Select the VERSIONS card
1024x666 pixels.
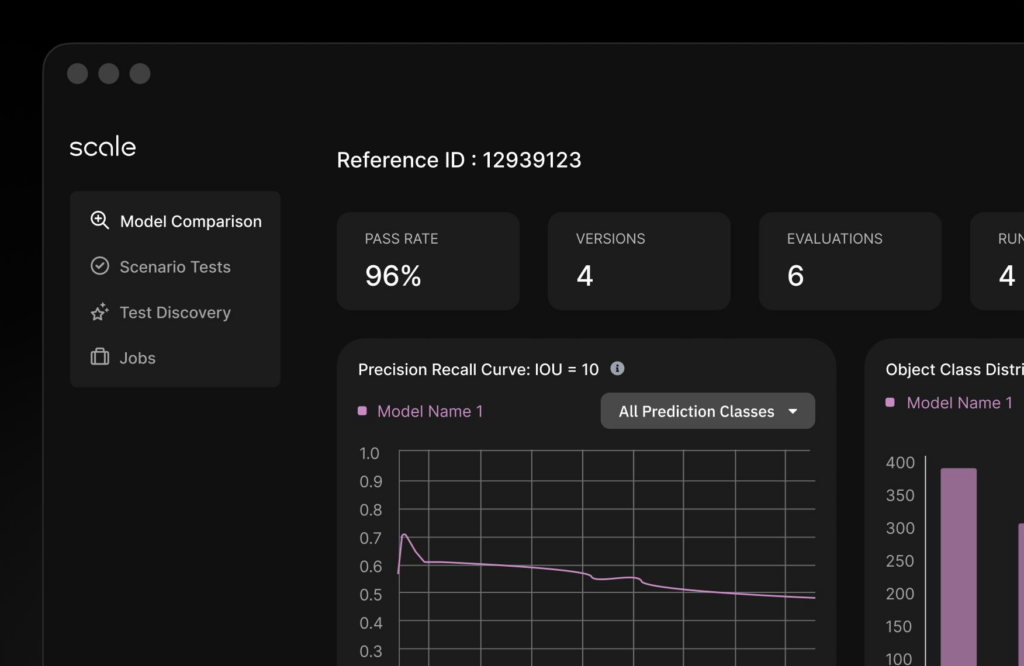tap(639, 261)
